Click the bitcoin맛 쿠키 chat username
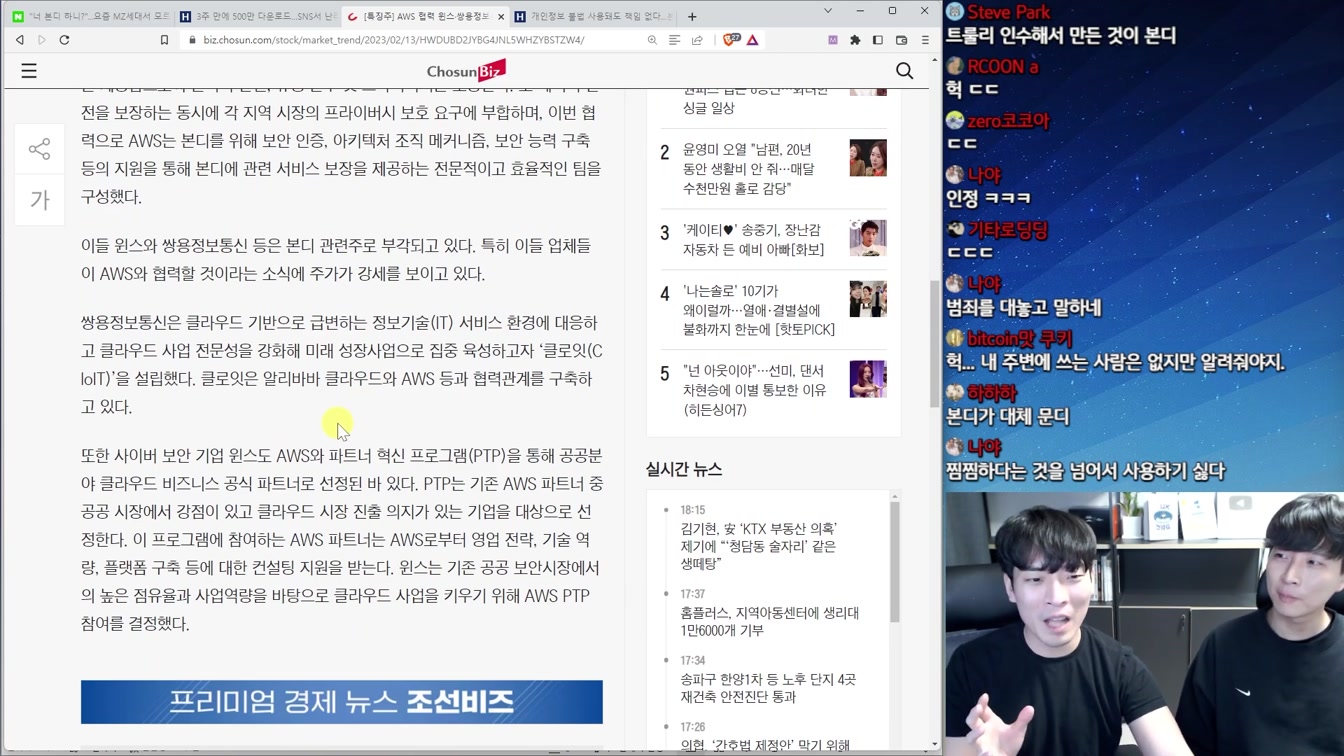Image resolution: width=1344 pixels, height=756 pixels. tap(1020, 339)
